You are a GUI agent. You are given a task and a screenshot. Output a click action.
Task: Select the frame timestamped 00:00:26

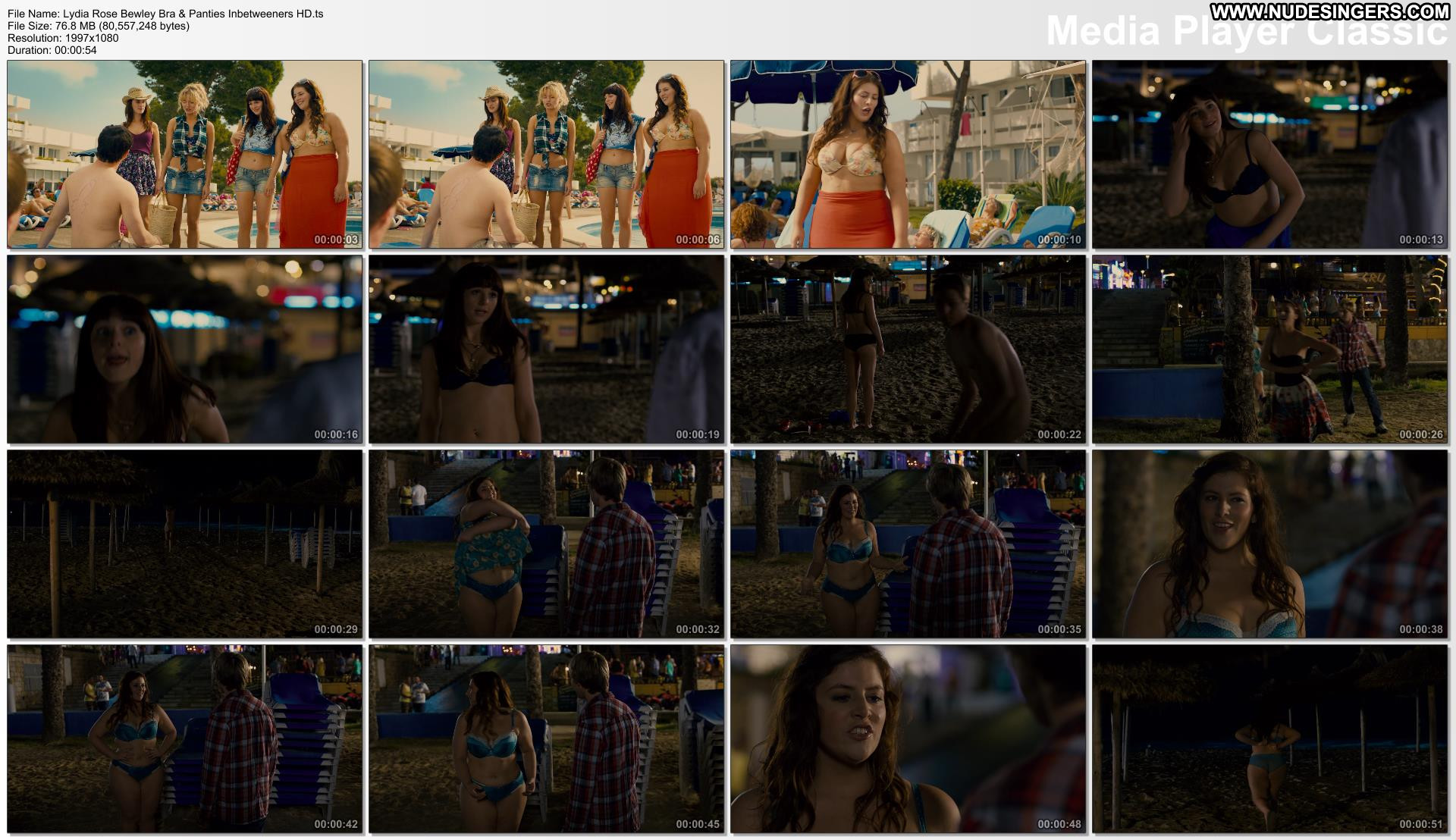[1269, 349]
